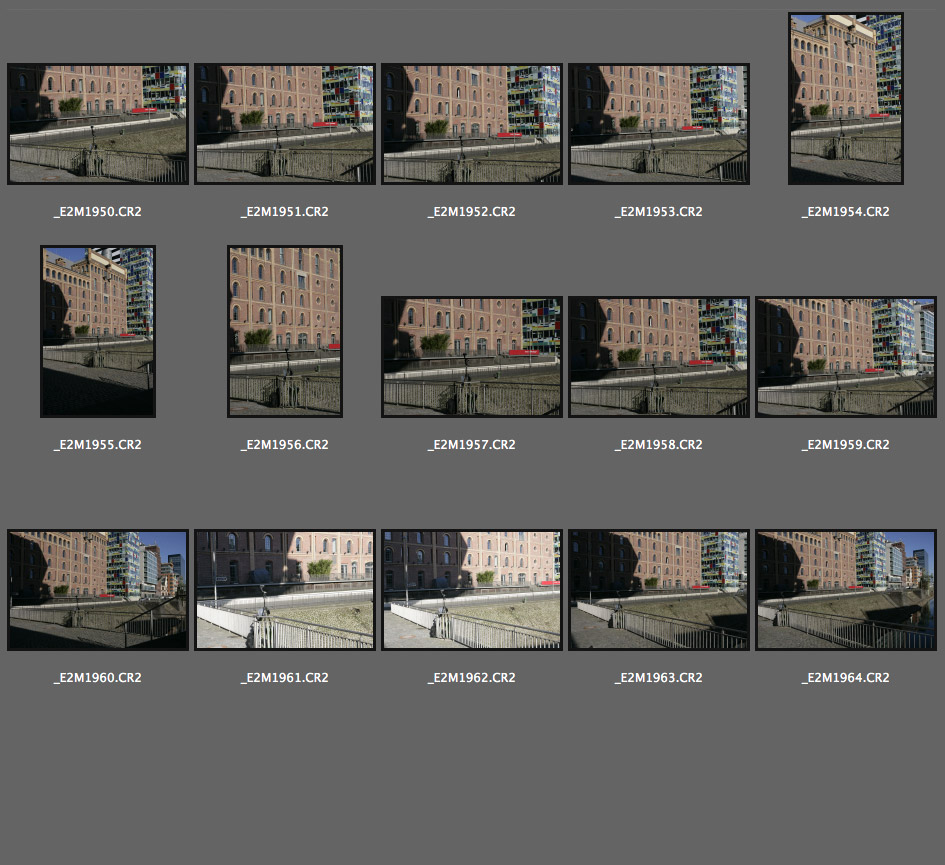Select bright thumbnail _E2M1961.CR2
Image resolution: width=945 pixels, height=865 pixels.
[284, 590]
